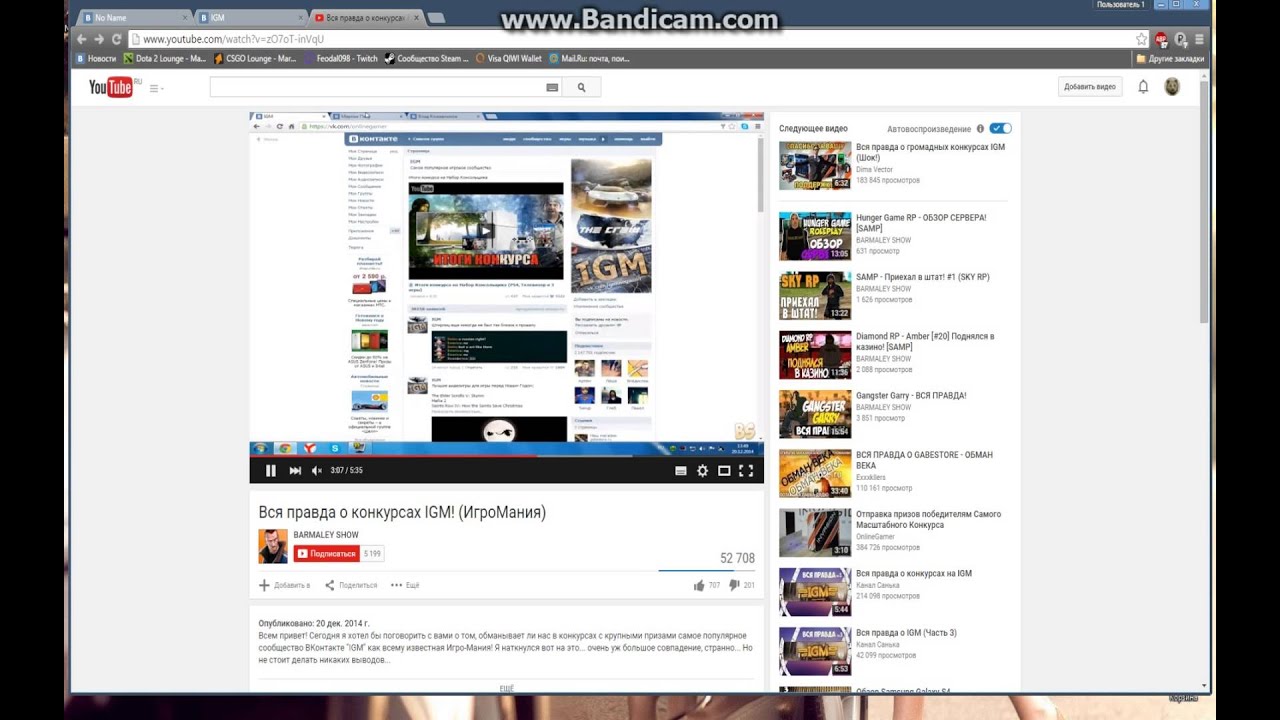Image resolution: width=1280 pixels, height=720 pixels.
Task: Open Новости bookmark
Action: point(97,59)
